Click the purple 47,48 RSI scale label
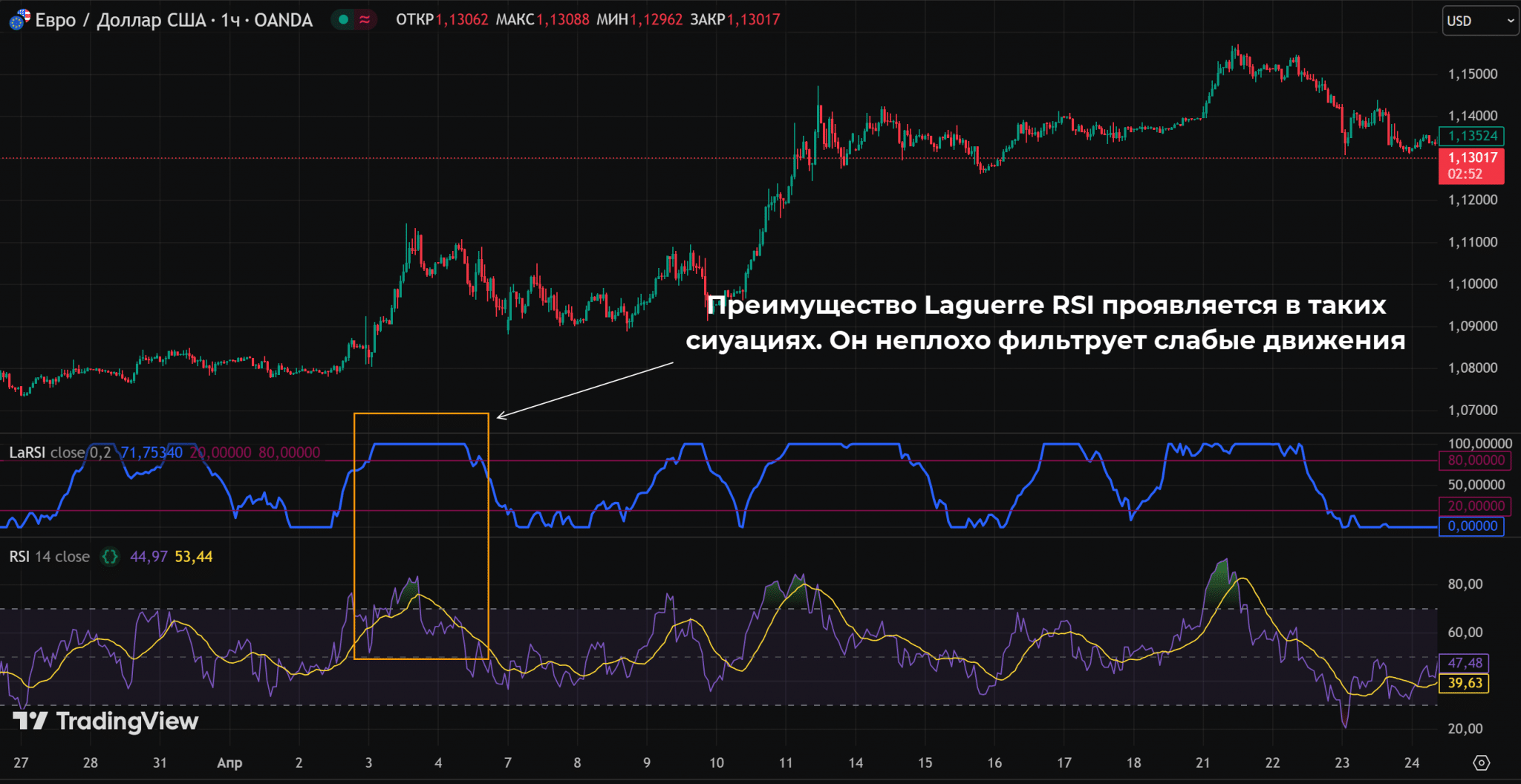This screenshot has width=1521, height=784. (x=1464, y=663)
